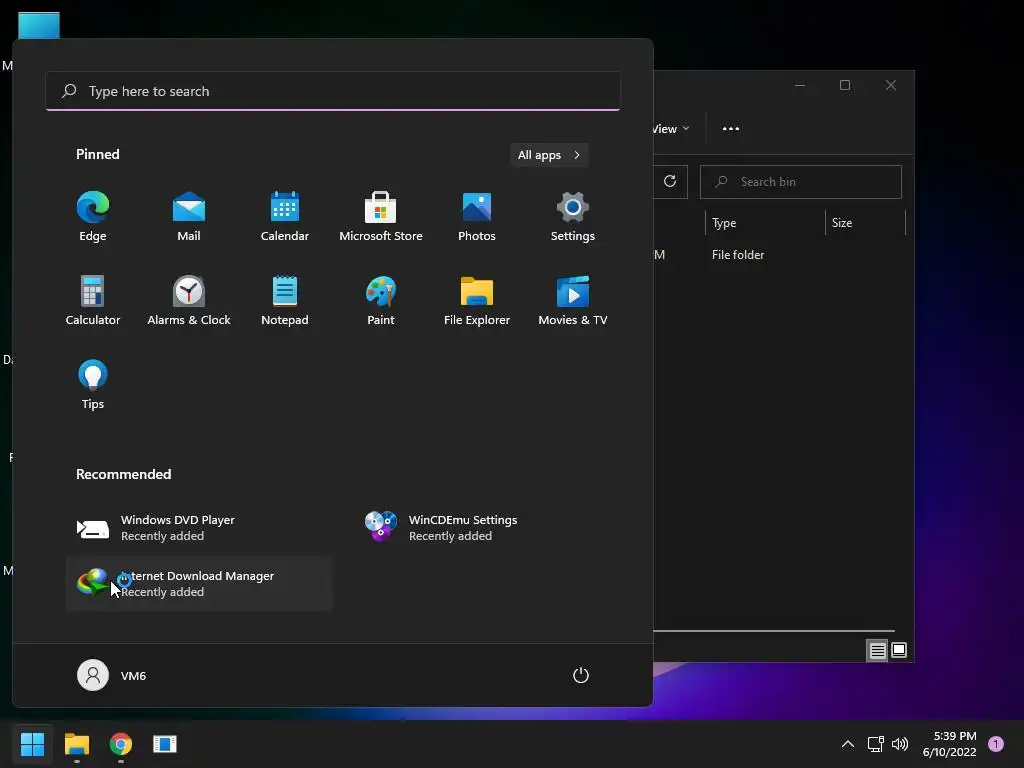Open Windows DVD Player recommendation
1024x768 pixels.
(x=199, y=528)
